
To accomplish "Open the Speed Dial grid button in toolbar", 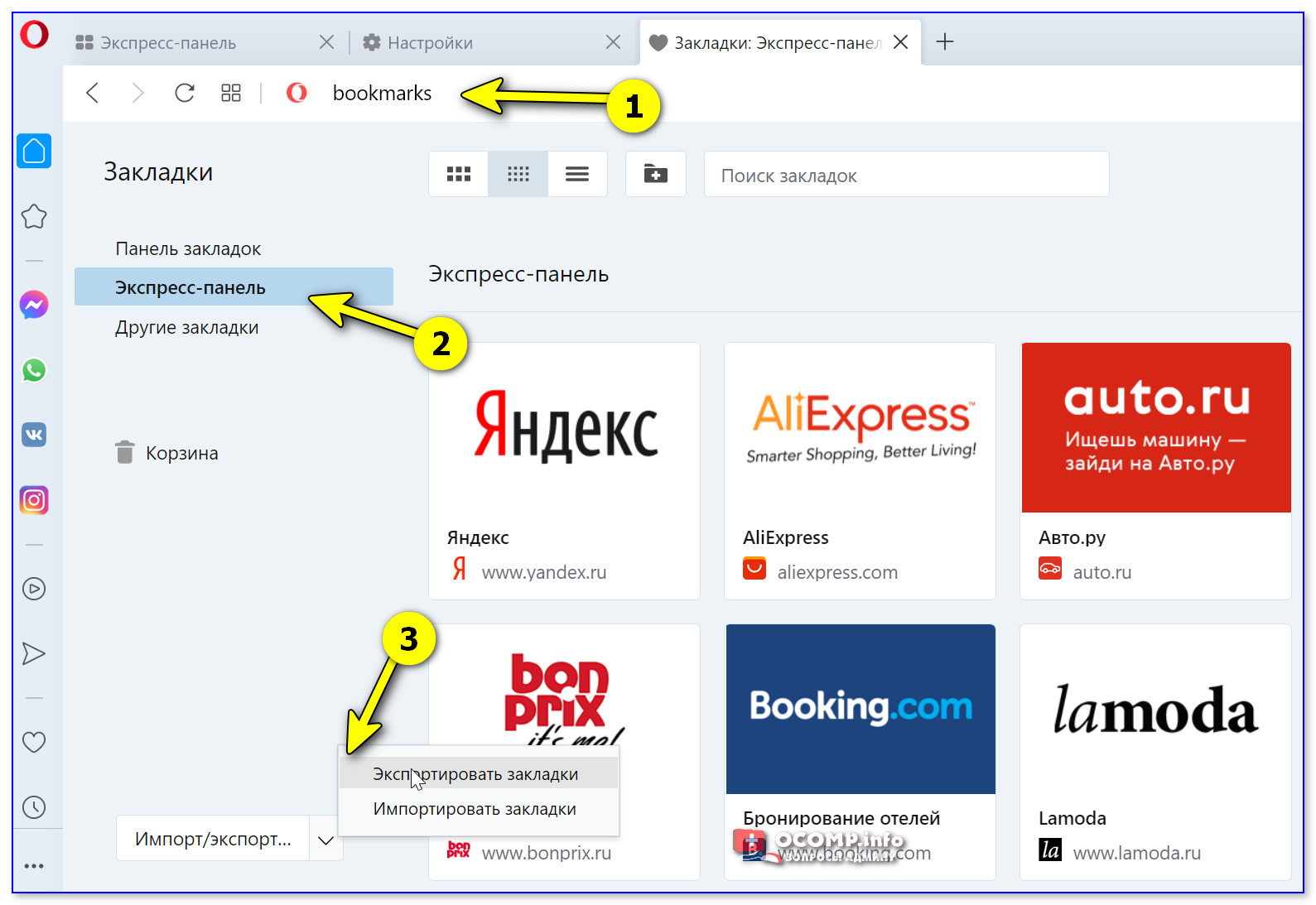I will coord(231,93).
